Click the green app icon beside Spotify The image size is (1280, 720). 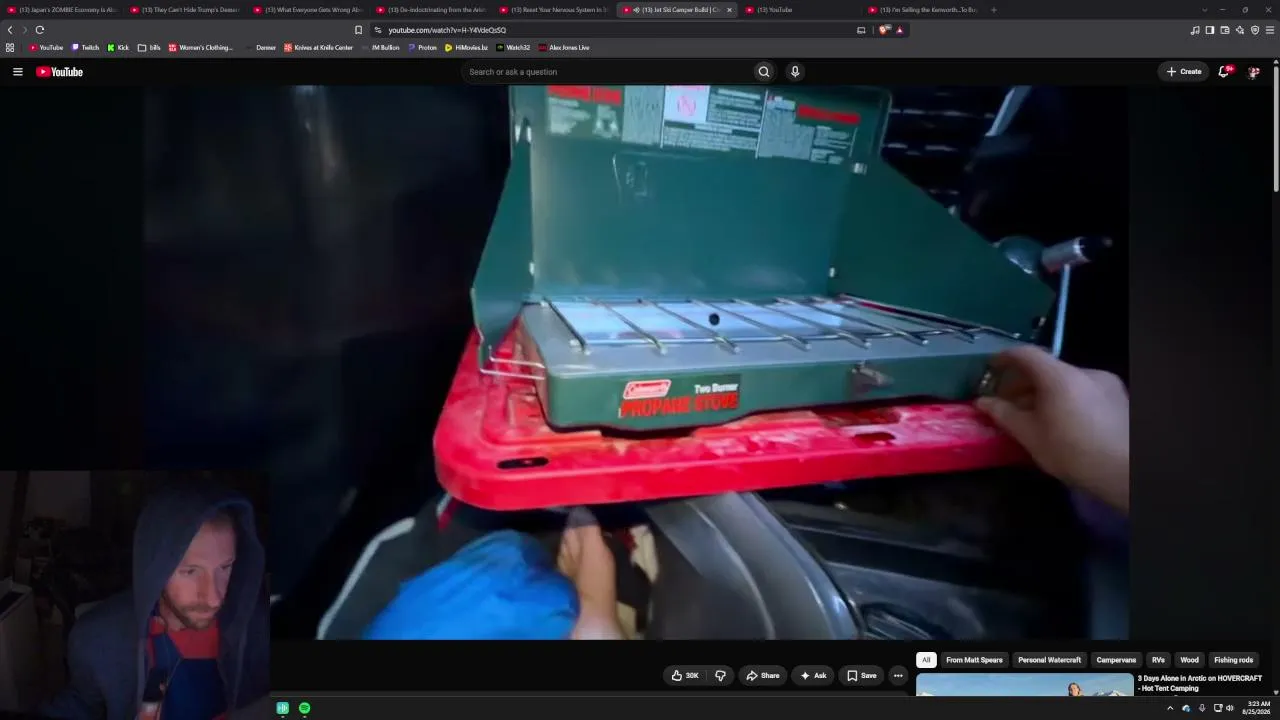[283, 708]
